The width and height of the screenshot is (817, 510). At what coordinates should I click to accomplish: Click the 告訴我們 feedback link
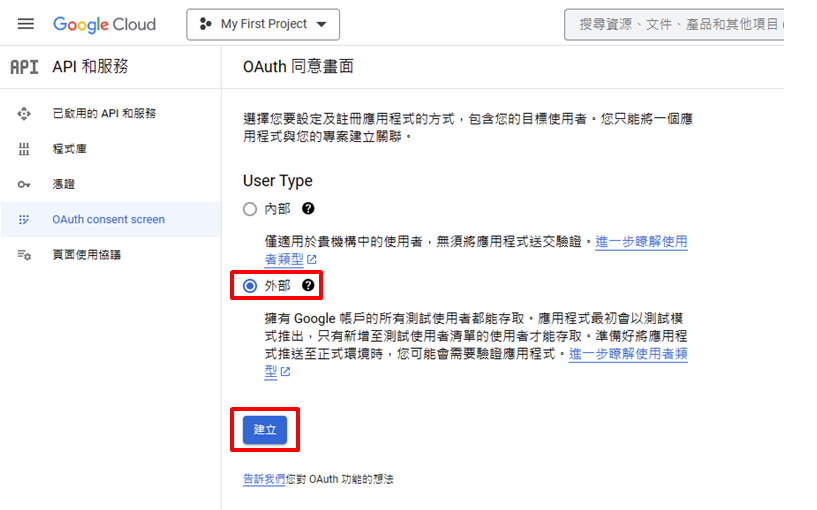(263, 480)
